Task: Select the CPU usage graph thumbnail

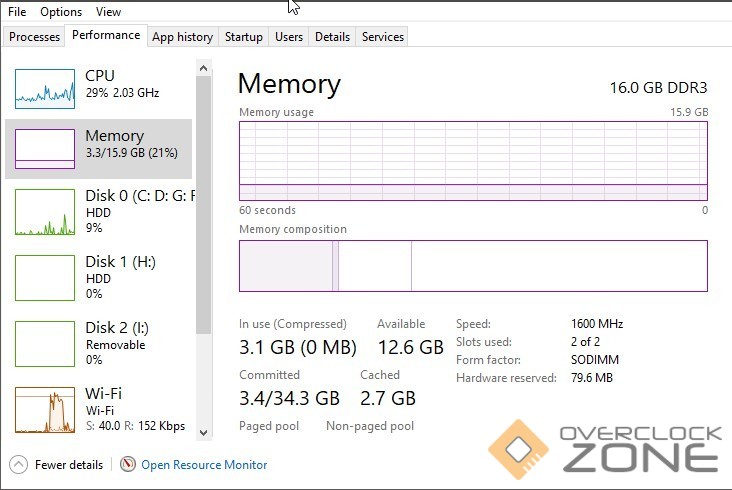Action: [x=45, y=88]
